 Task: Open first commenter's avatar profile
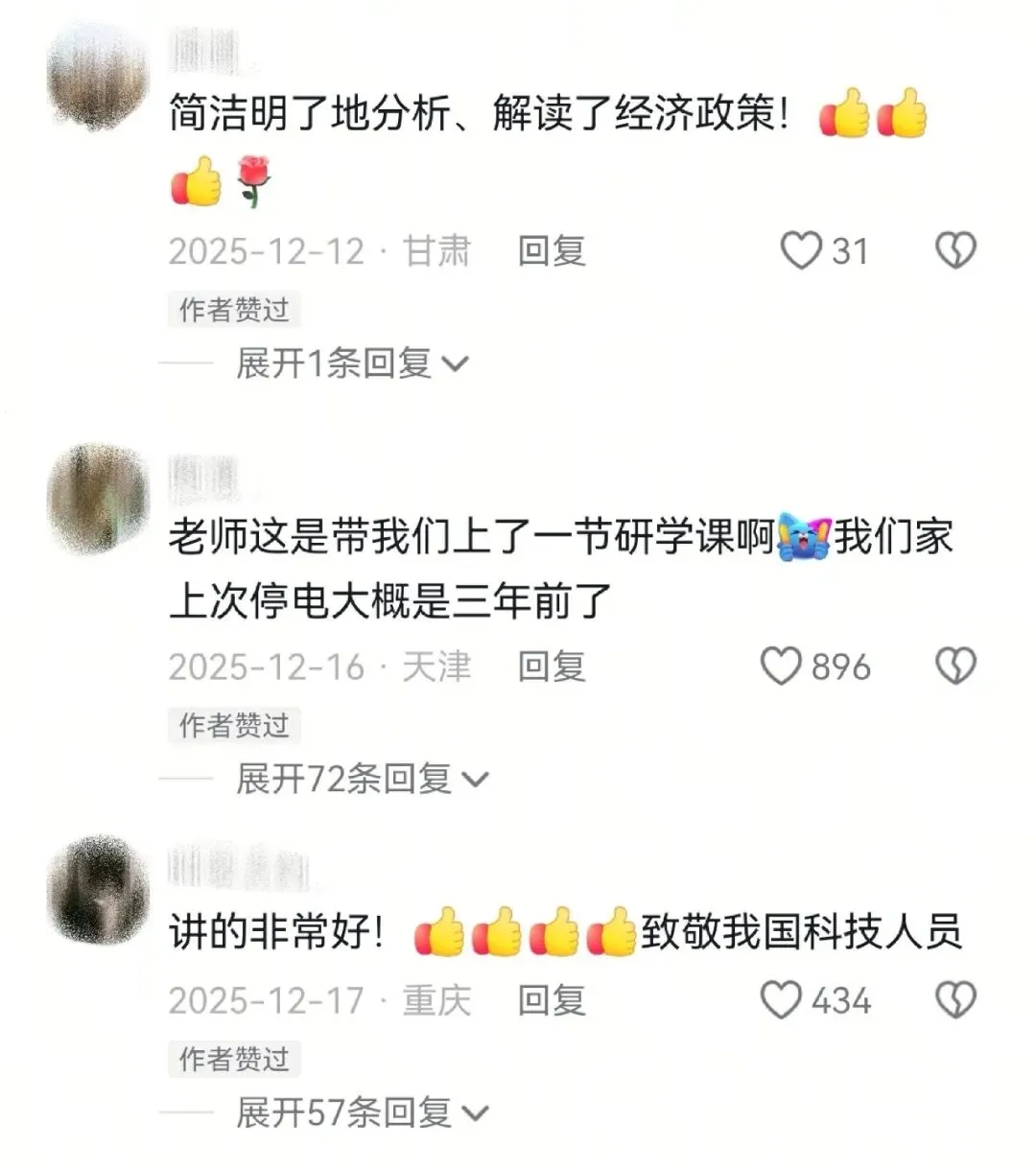pos(98,76)
